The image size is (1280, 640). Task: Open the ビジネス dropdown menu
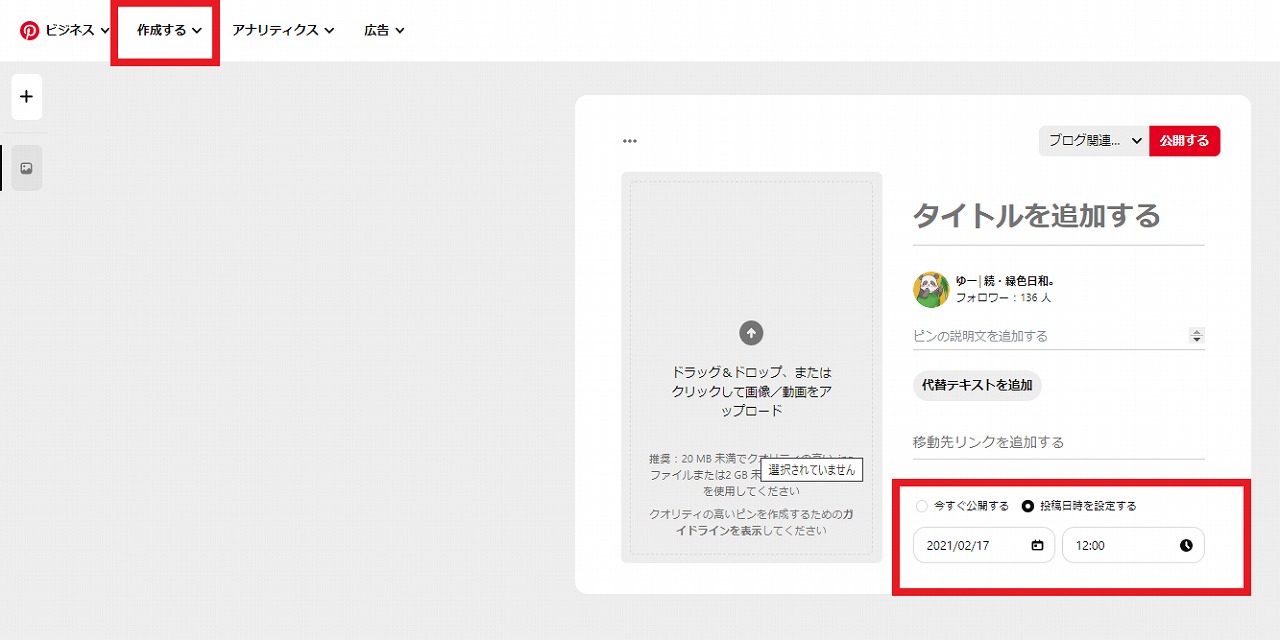coord(77,31)
